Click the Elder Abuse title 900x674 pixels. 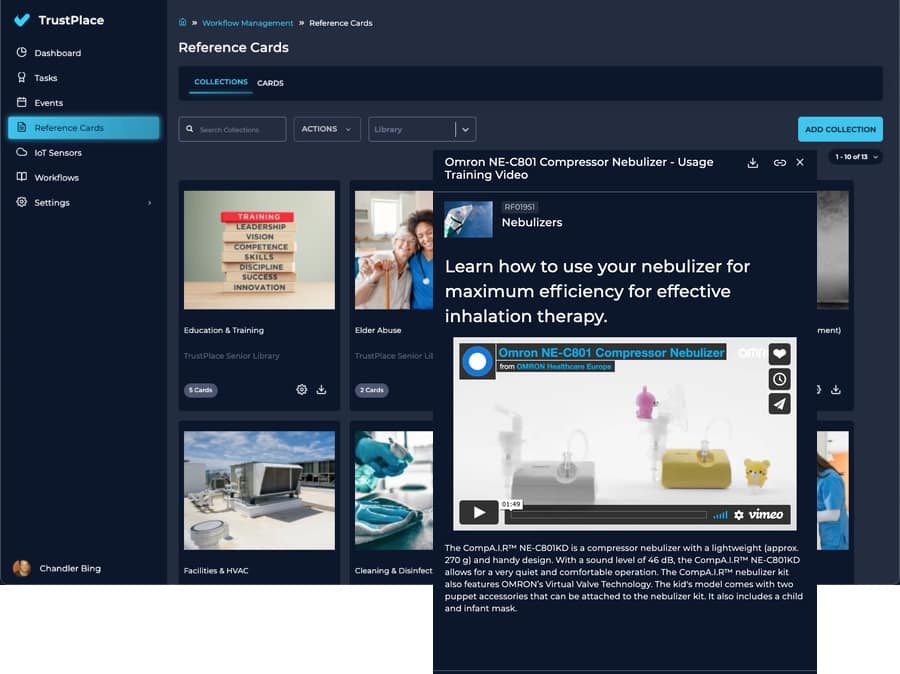click(378, 330)
